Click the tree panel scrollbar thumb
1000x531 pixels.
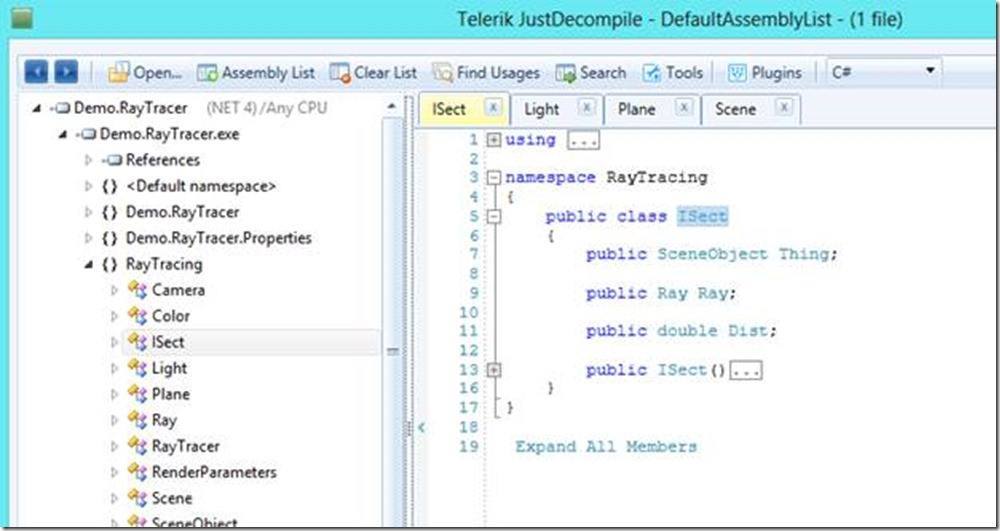click(x=393, y=351)
